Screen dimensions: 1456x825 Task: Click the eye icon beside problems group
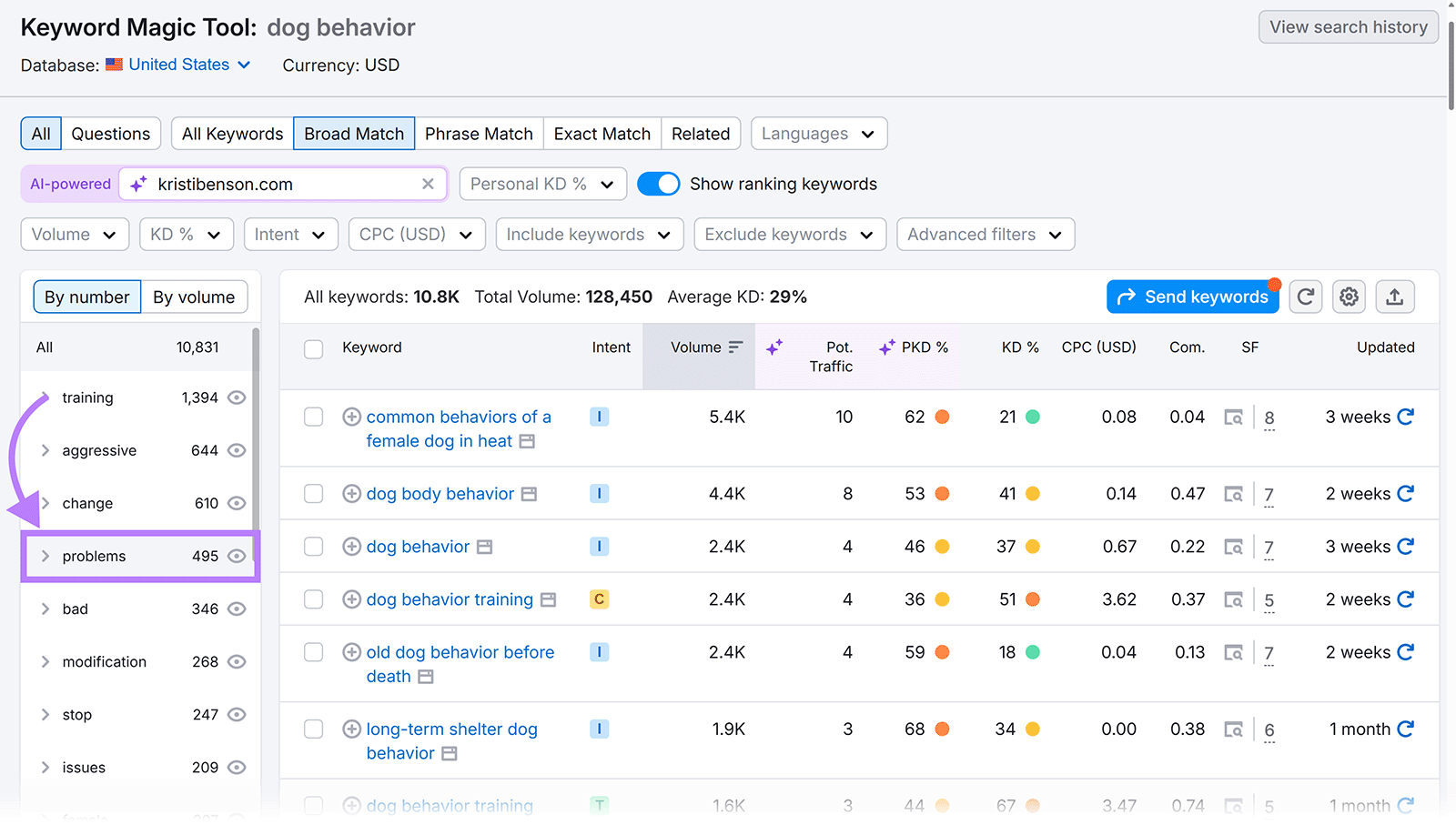point(237,556)
